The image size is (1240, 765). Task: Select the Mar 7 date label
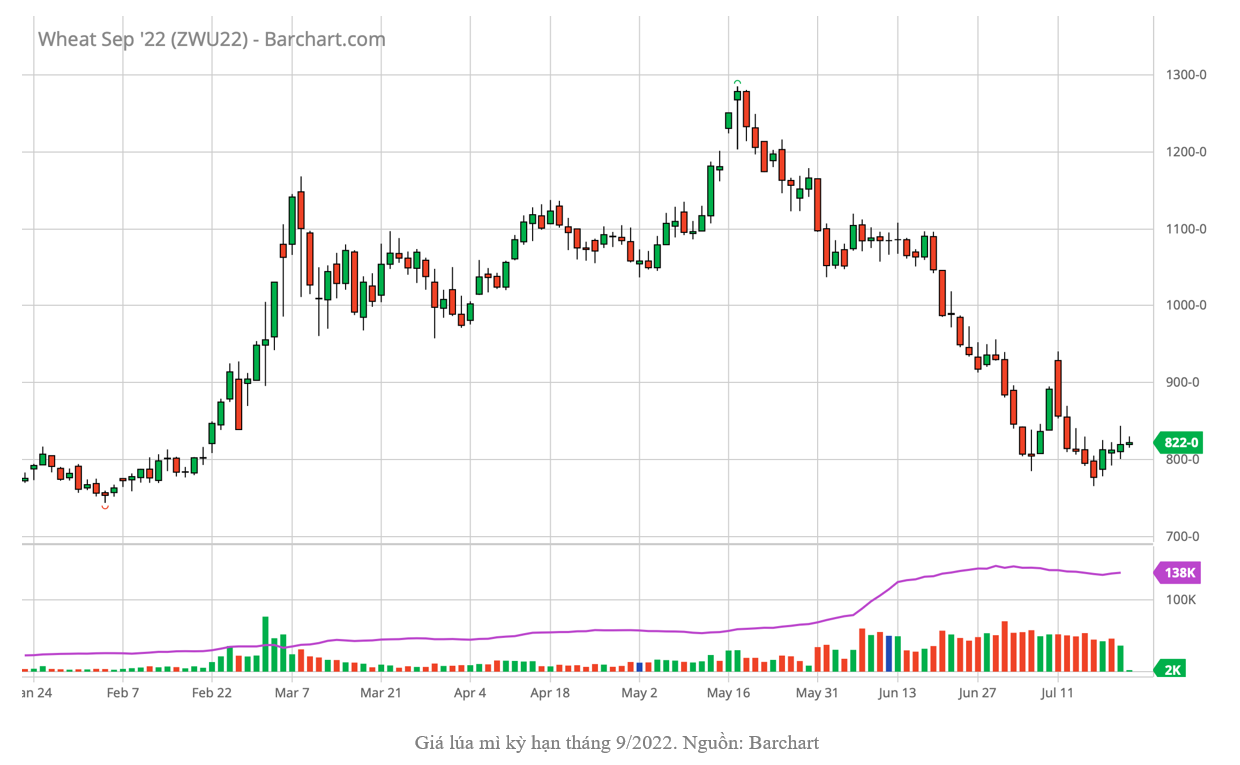tap(292, 692)
